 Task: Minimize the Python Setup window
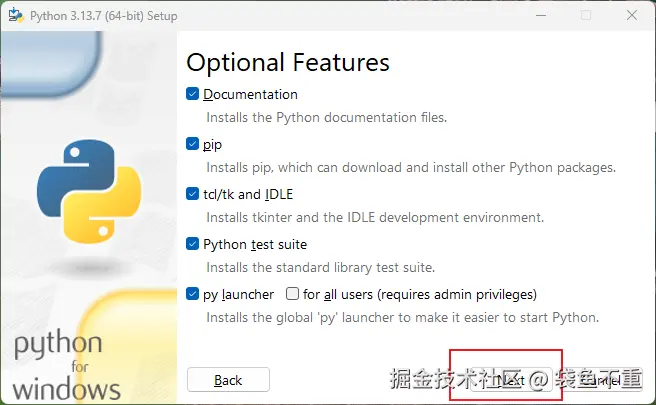click(x=541, y=15)
